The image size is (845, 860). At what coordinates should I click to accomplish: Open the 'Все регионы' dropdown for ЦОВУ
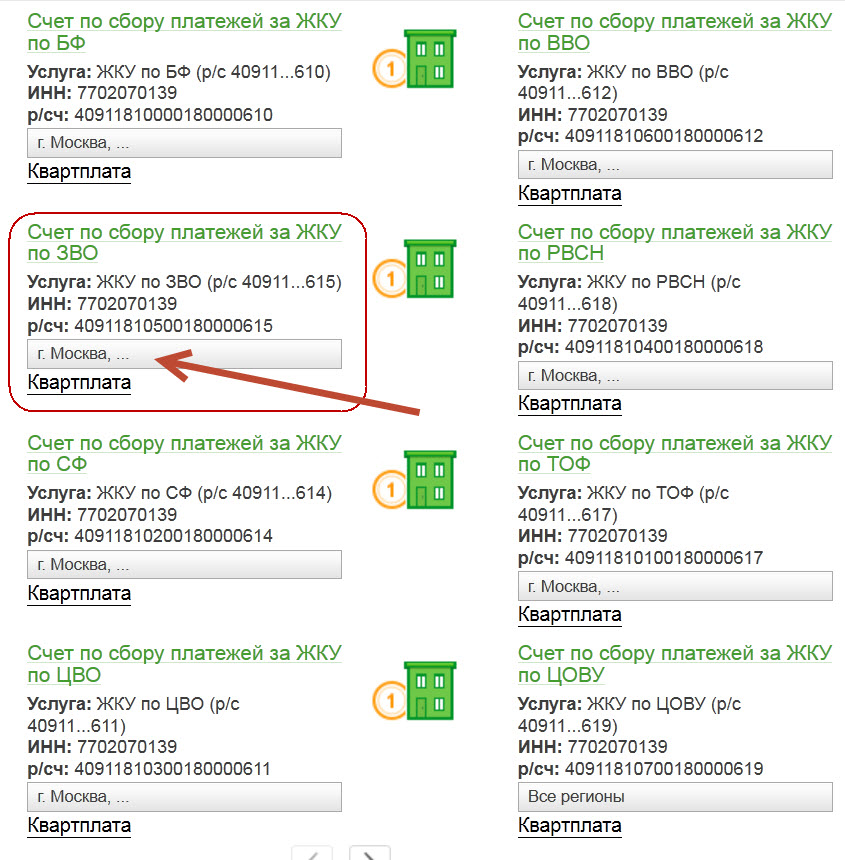coord(675,796)
